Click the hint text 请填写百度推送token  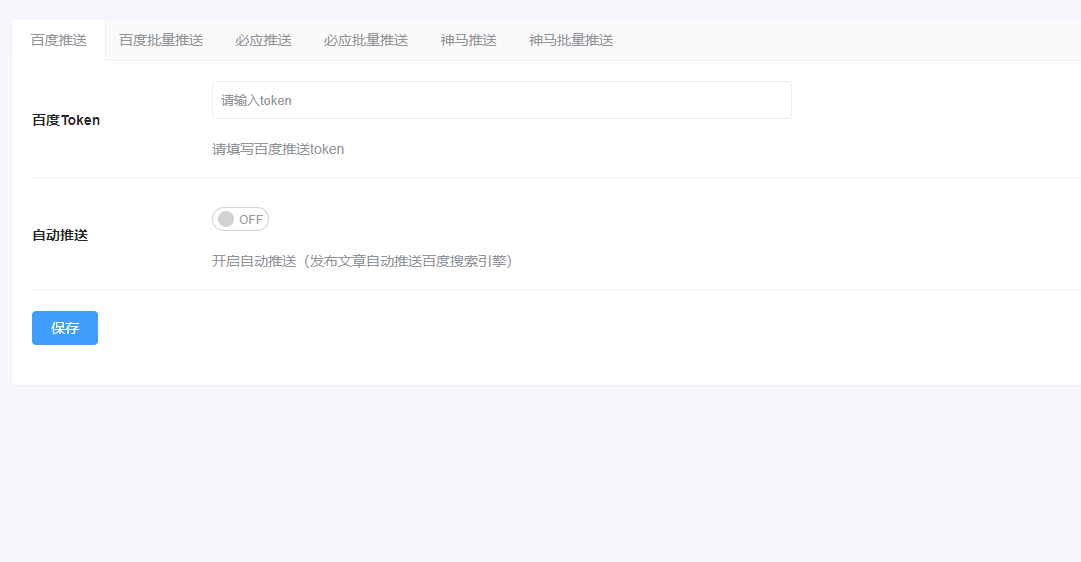coord(278,149)
